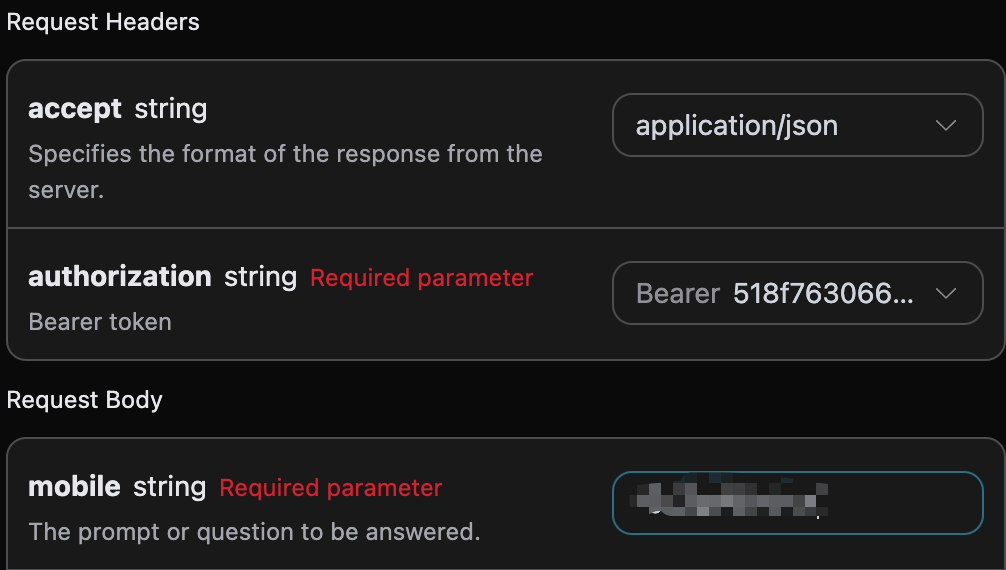Click 'The prompt or question to be answered' text

click(254, 531)
